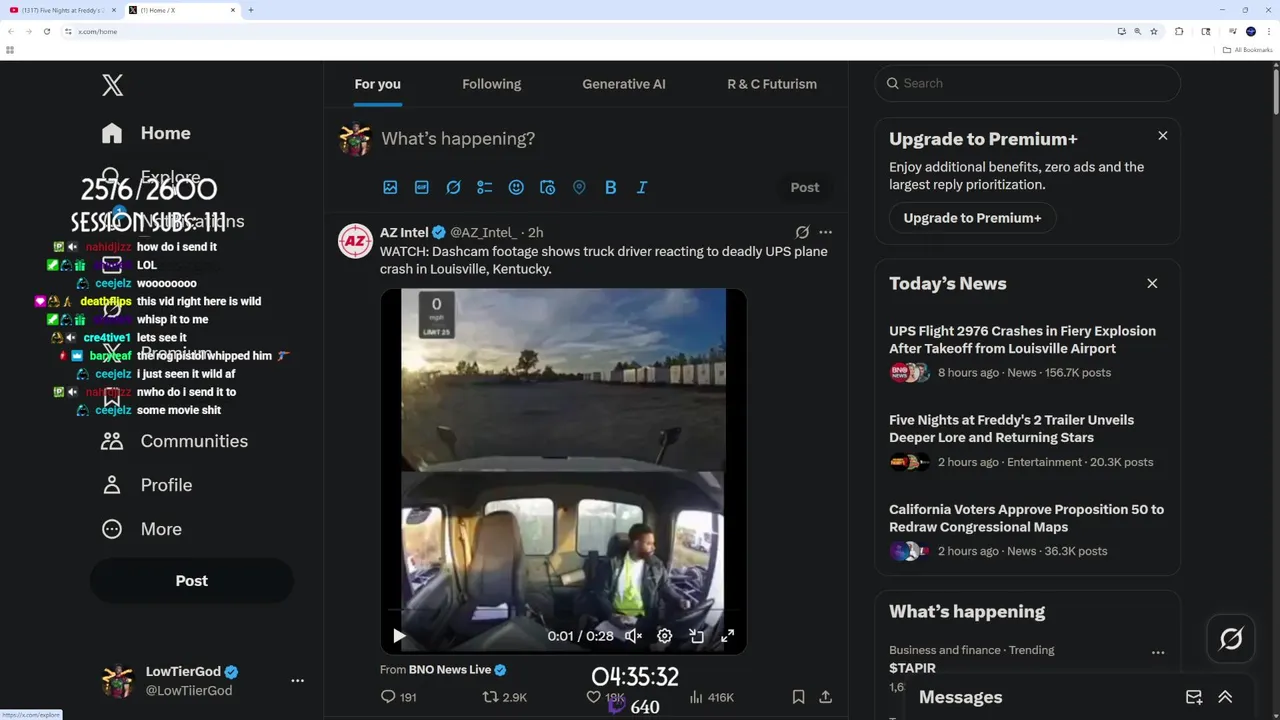Screen dimensions: 1280x720
Task: Click the composer Post button
Action: [x=805, y=187]
